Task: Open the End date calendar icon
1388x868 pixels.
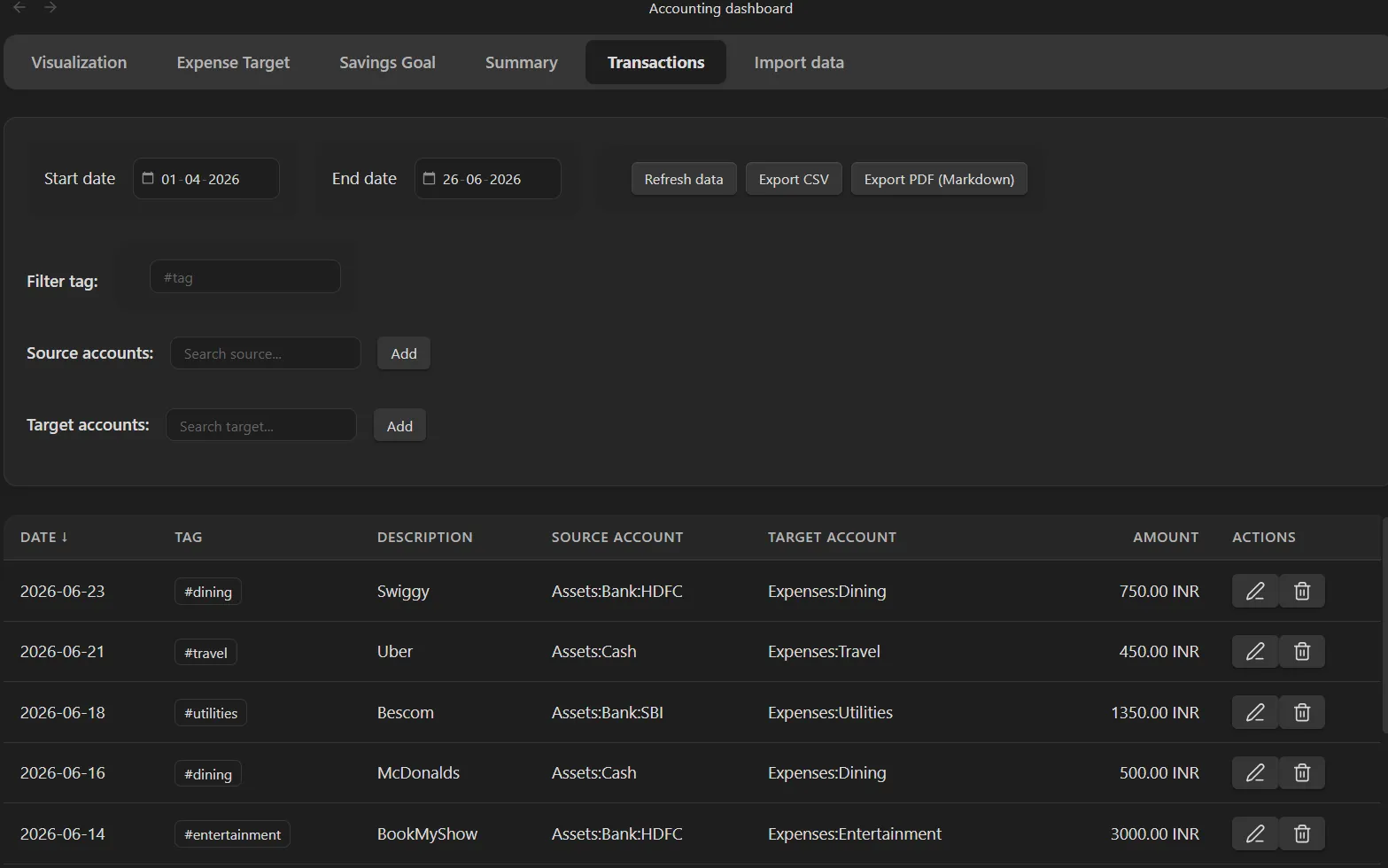Action: tap(430, 178)
